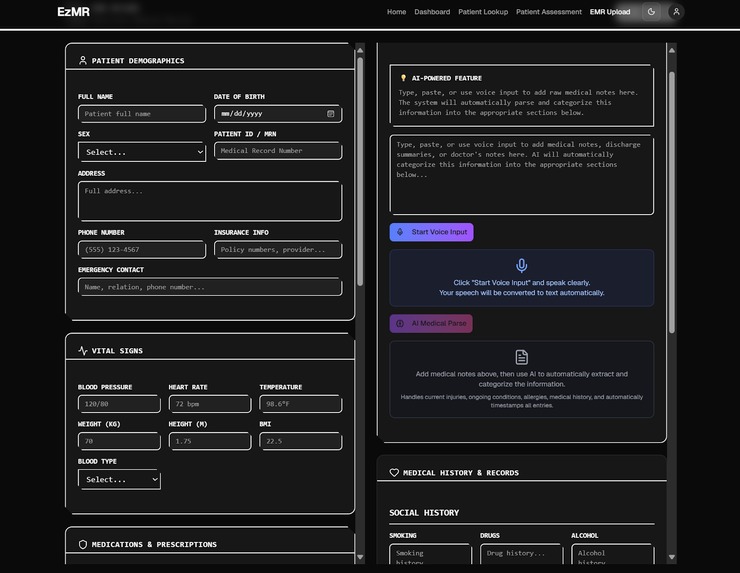Start Voice Input button
The width and height of the screenshot is (740, 573).
[431, 232]
